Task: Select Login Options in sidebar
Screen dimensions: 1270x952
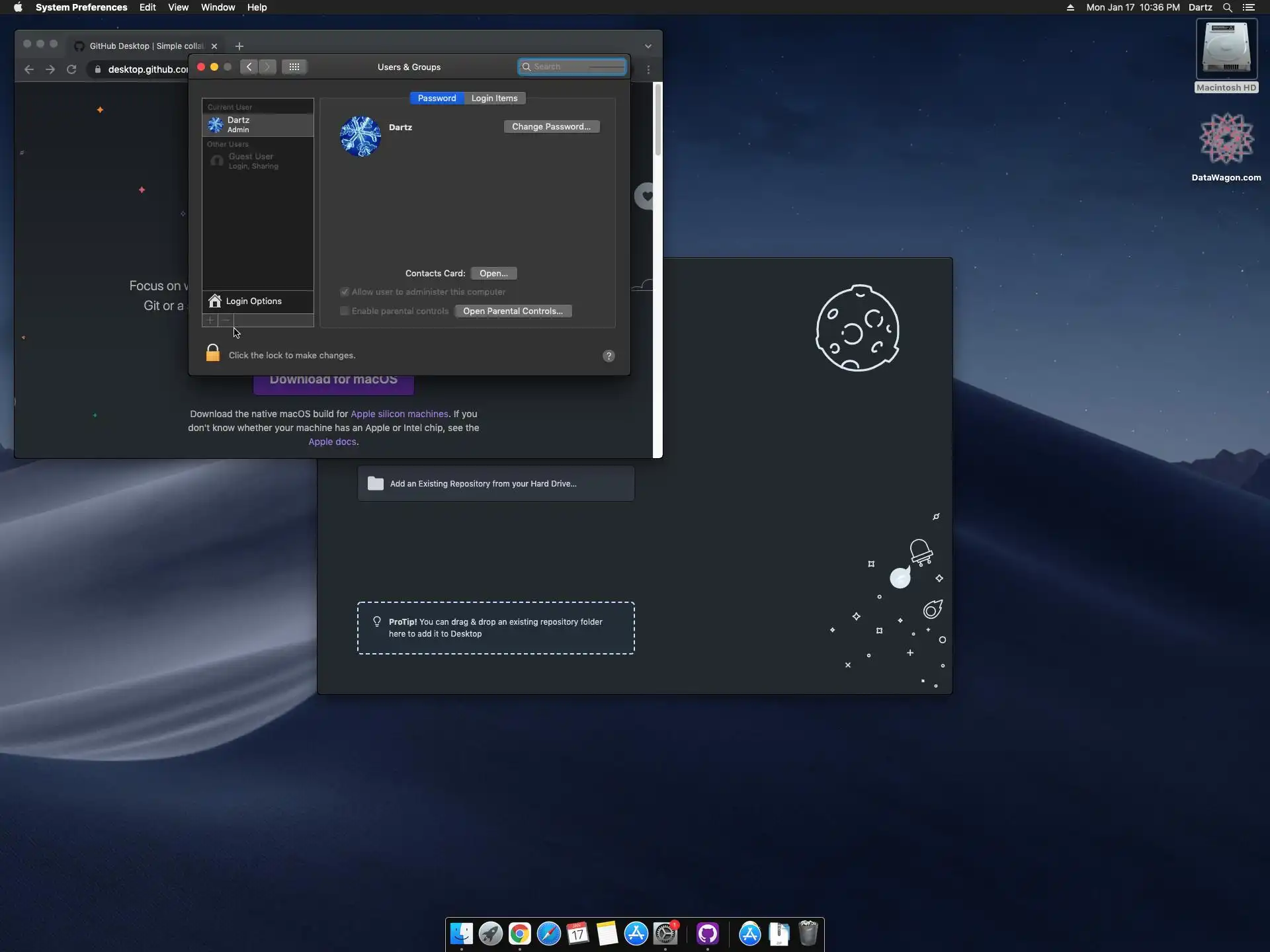Action: click(254, 301)
